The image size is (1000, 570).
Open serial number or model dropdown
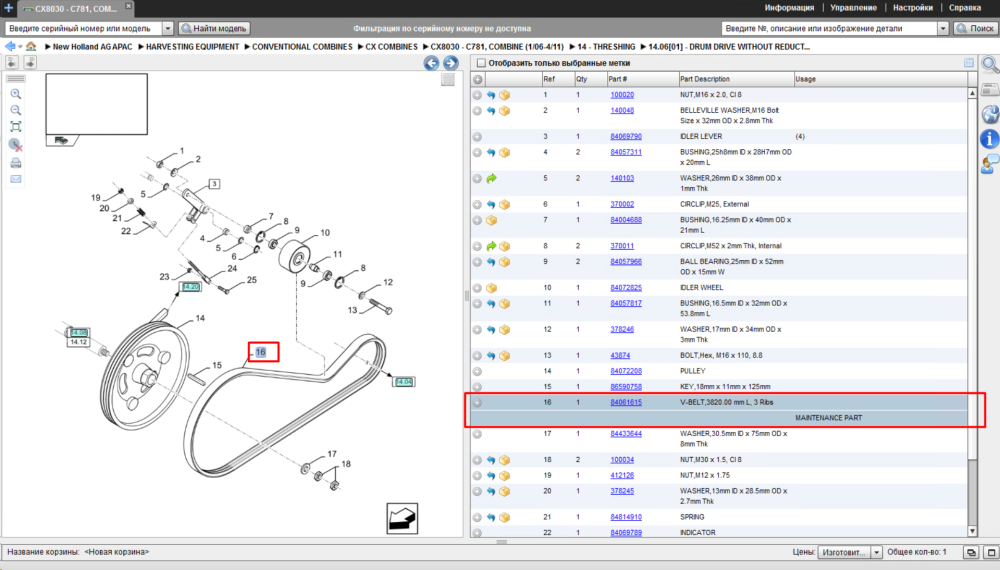[168, 28]
